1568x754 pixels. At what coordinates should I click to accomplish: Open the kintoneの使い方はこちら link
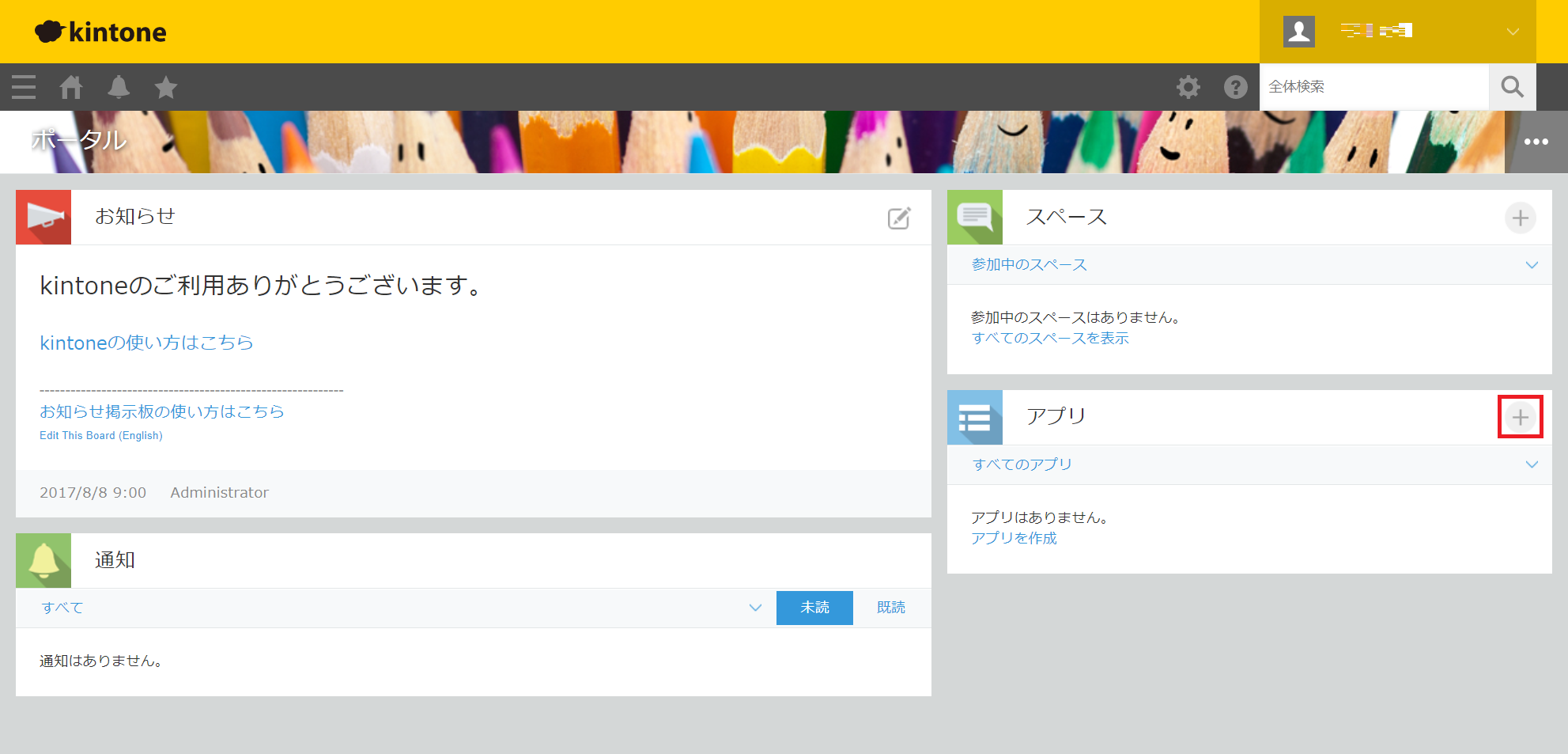tap(146, 343)
